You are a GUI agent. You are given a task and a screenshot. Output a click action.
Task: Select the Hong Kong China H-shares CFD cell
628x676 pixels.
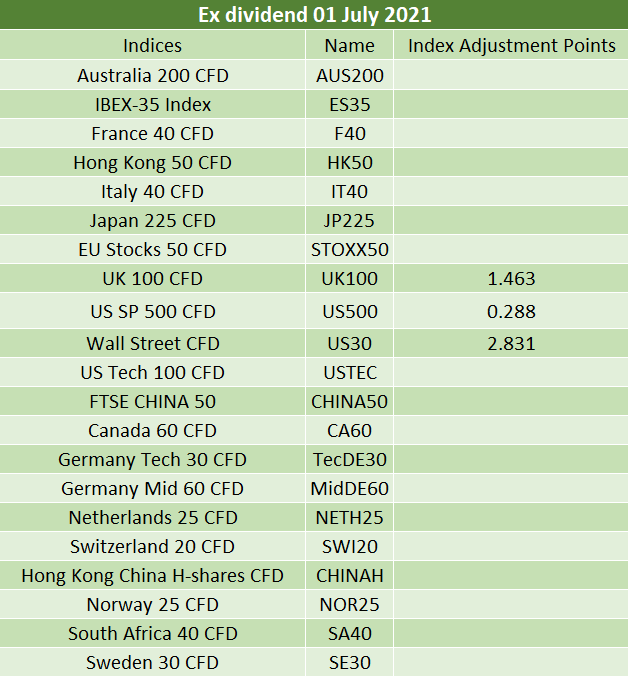click(x=153, y=576)
